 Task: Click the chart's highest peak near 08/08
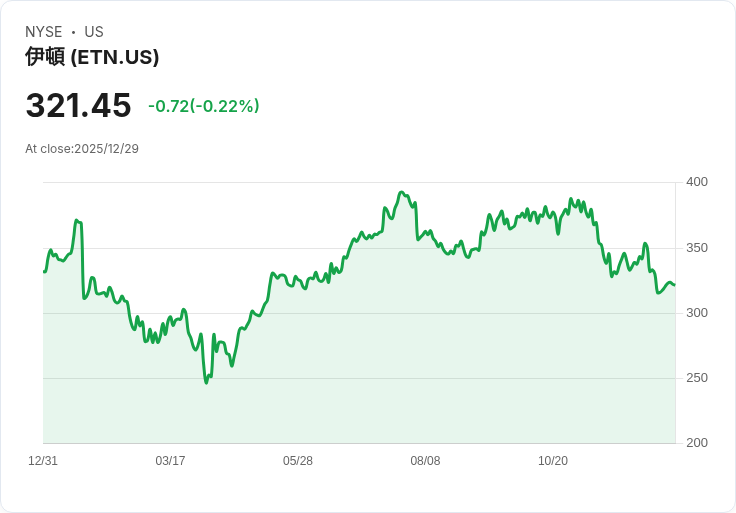point(401,192)
